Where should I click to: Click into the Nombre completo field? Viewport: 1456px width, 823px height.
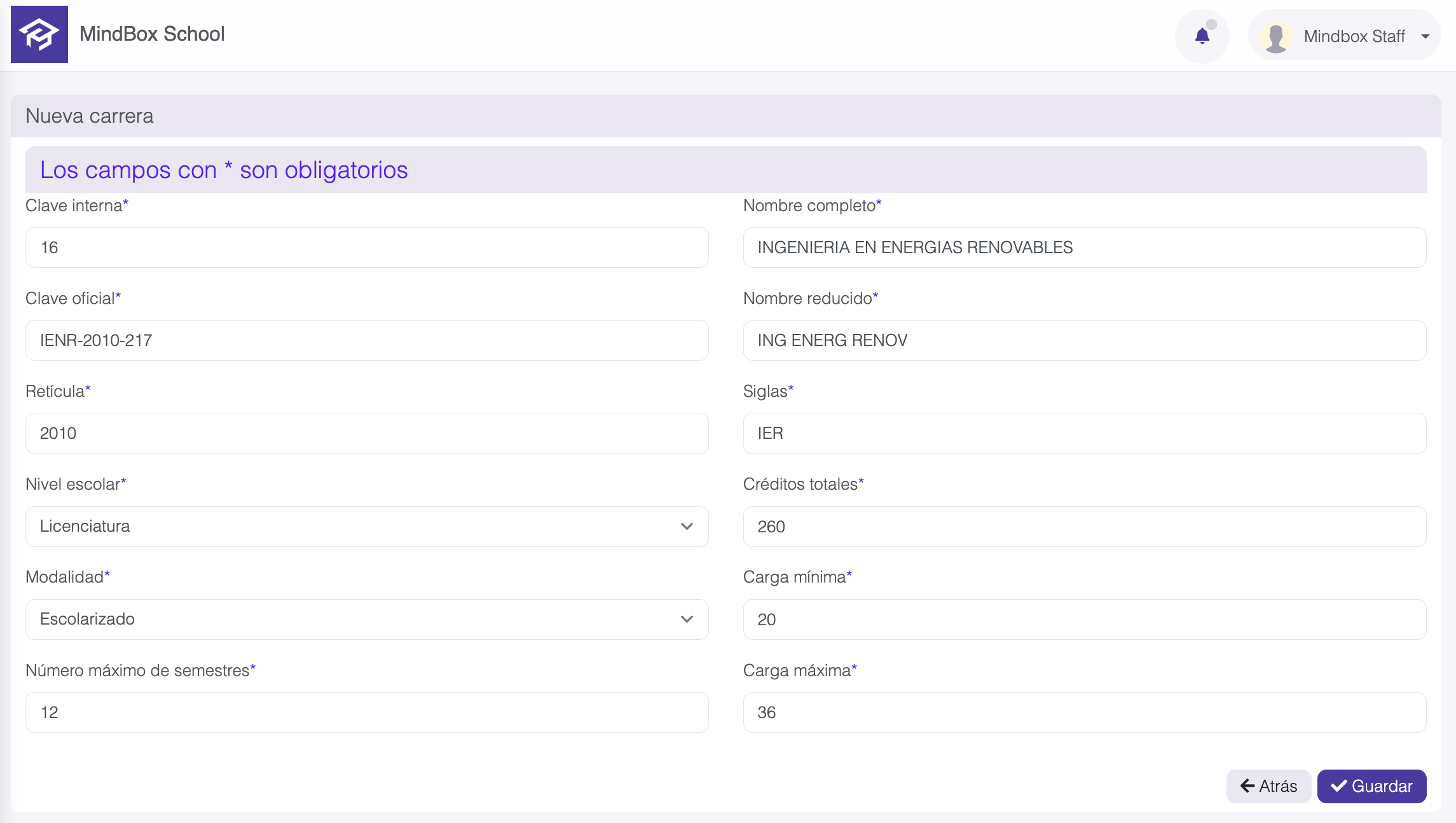pos(1084,247)
